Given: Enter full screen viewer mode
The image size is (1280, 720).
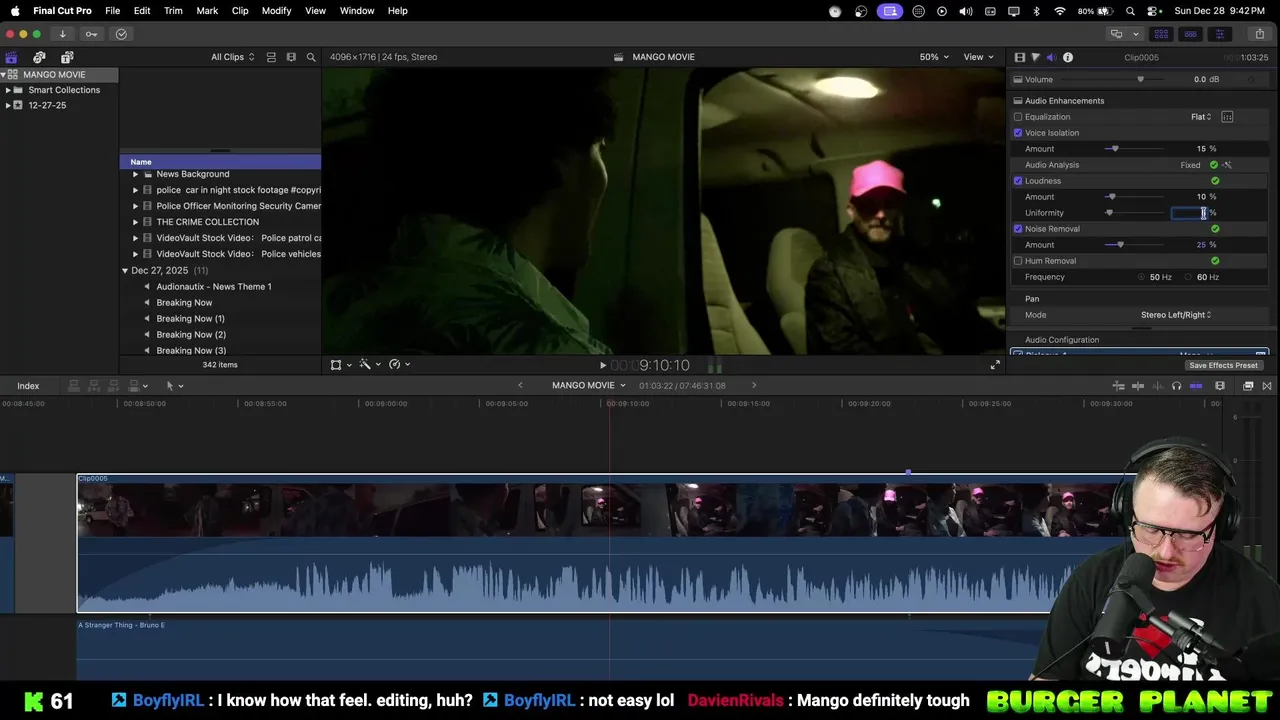Looking at the screenshot, I should [995, 365].
